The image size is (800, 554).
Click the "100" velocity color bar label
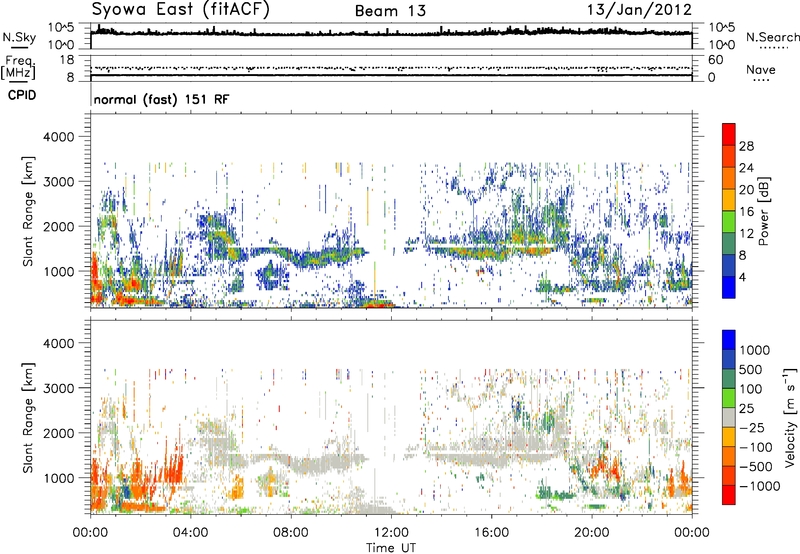click(751, 389)
